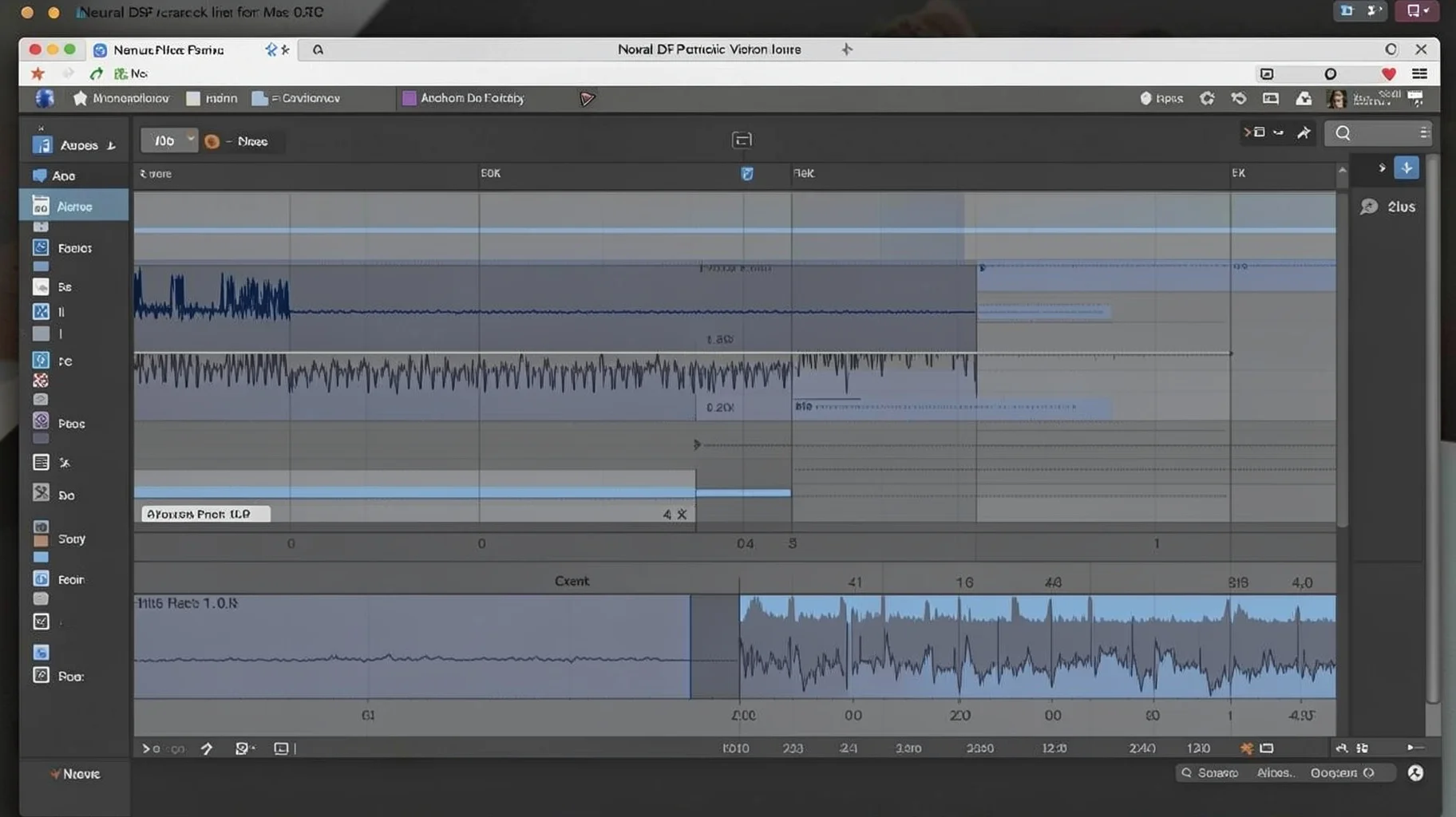Image resolution: width=1456 pixels, height=817 pixels.
Task: Click the red heart favorites icon
Action: [1389, 73]
